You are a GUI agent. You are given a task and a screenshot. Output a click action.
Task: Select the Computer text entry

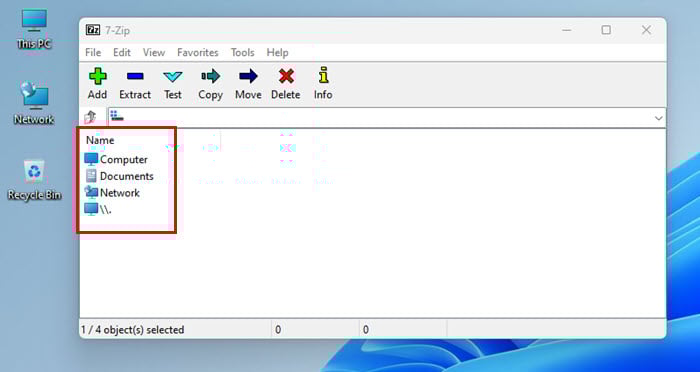click(124, 159)
